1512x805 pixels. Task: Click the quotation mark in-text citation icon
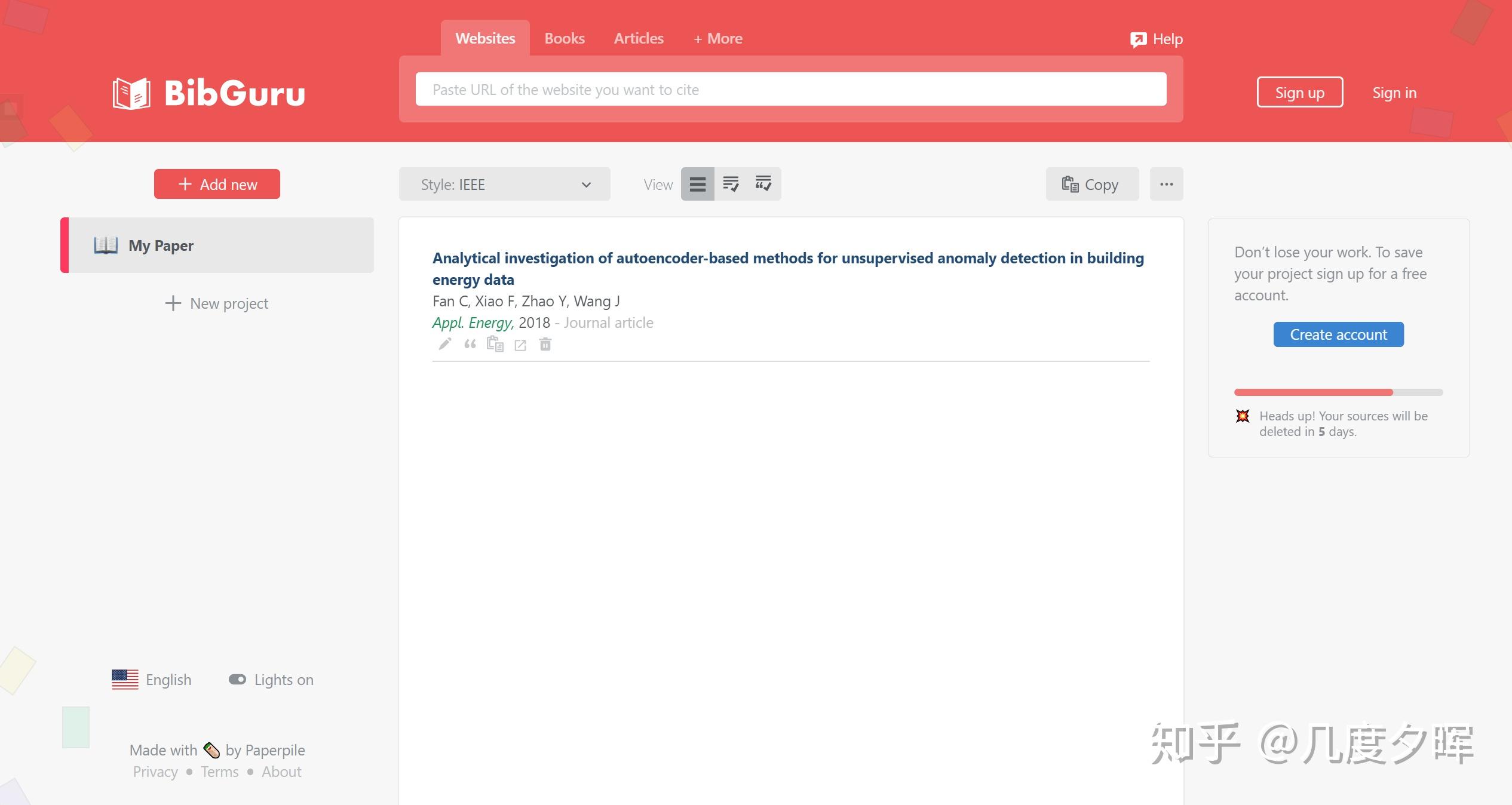coord(470,344)
